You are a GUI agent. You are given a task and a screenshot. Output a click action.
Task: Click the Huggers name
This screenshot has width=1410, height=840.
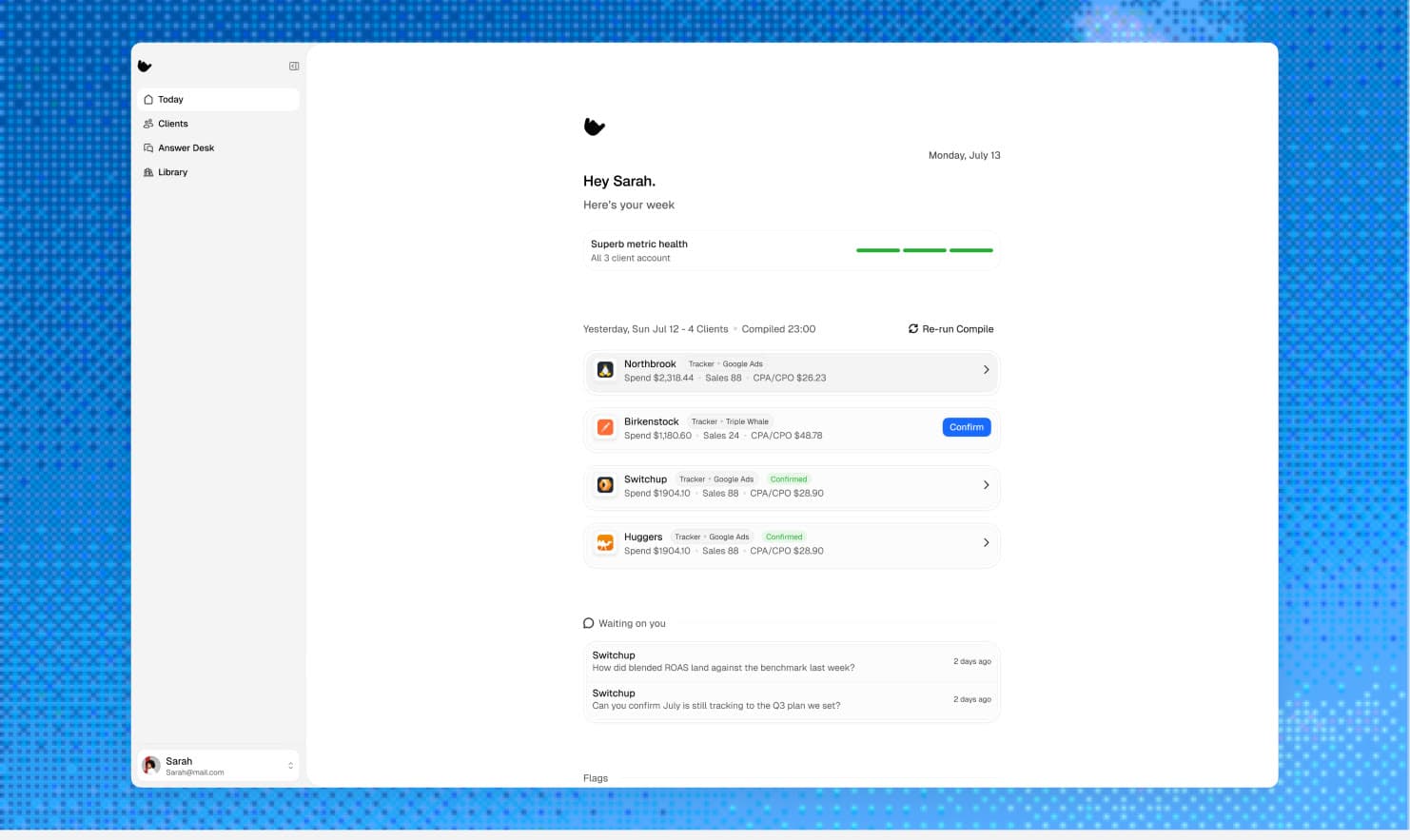point(643,537)
